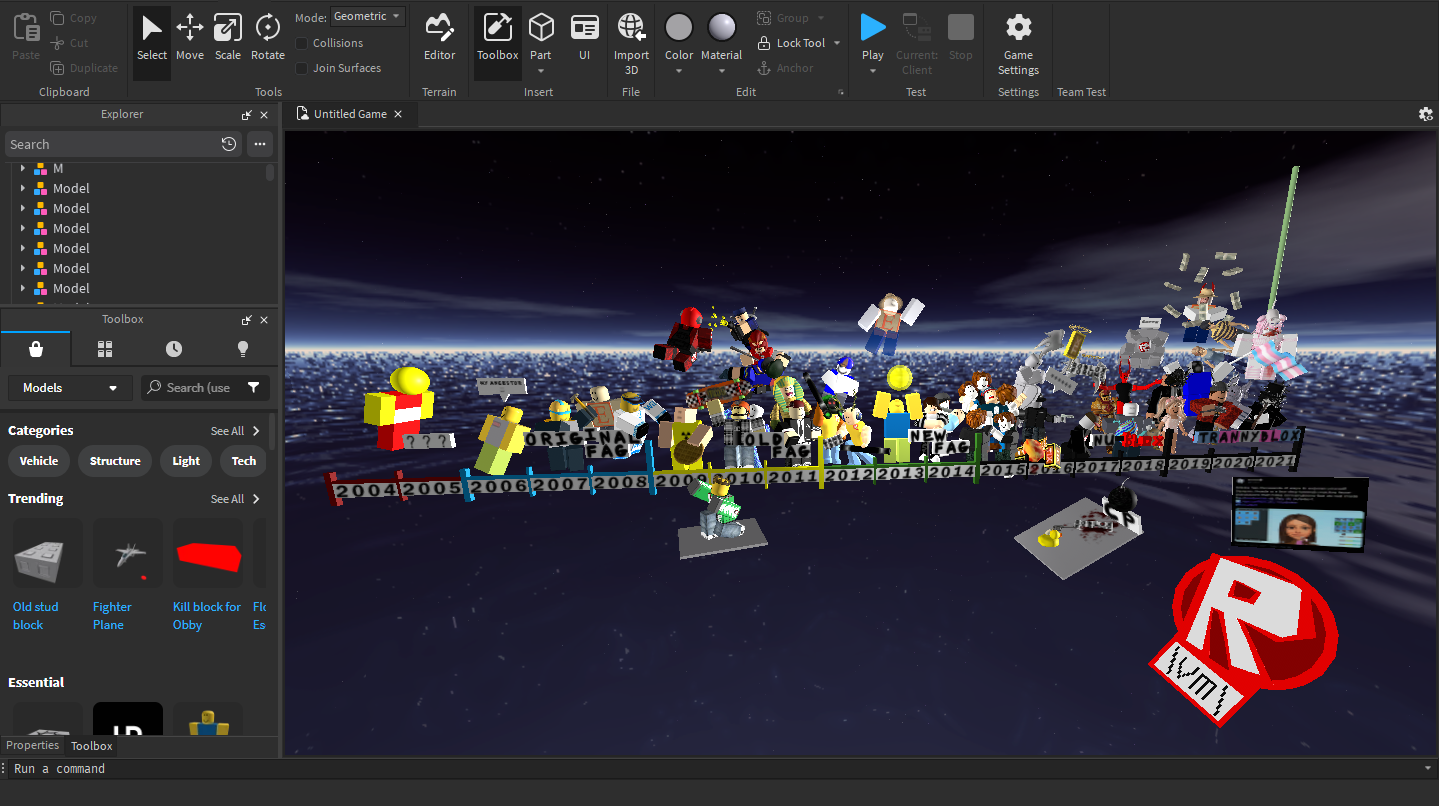Click the Lock Tool padlock

(765, 43)
